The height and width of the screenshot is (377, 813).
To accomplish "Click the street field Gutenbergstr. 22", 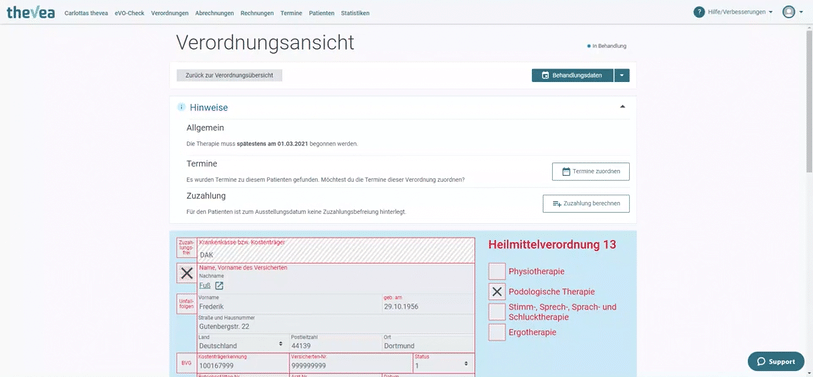I will point(335,324).
